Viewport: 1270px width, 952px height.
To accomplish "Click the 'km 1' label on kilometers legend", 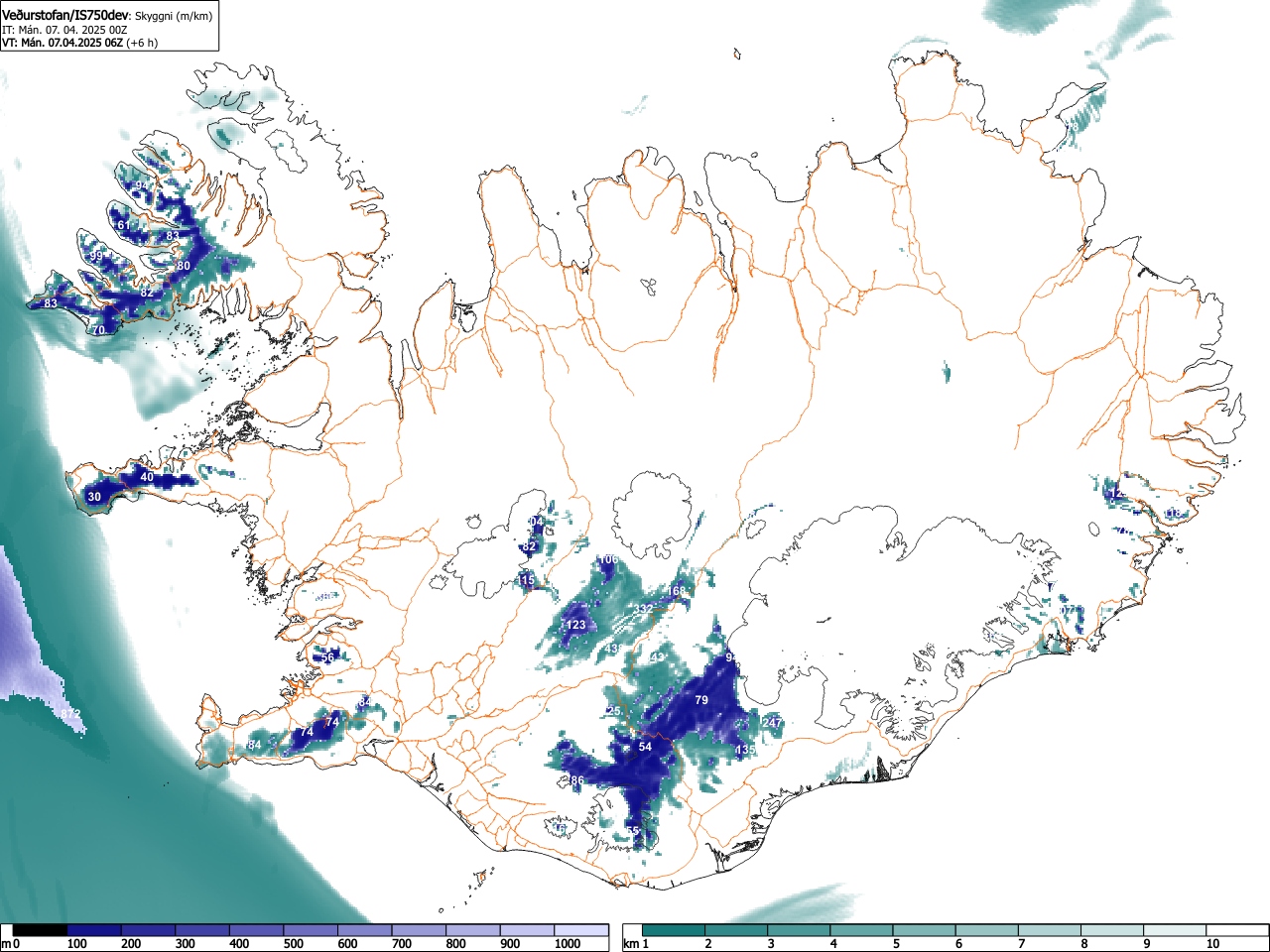I will pyautogui.click(x=636, y=944).
